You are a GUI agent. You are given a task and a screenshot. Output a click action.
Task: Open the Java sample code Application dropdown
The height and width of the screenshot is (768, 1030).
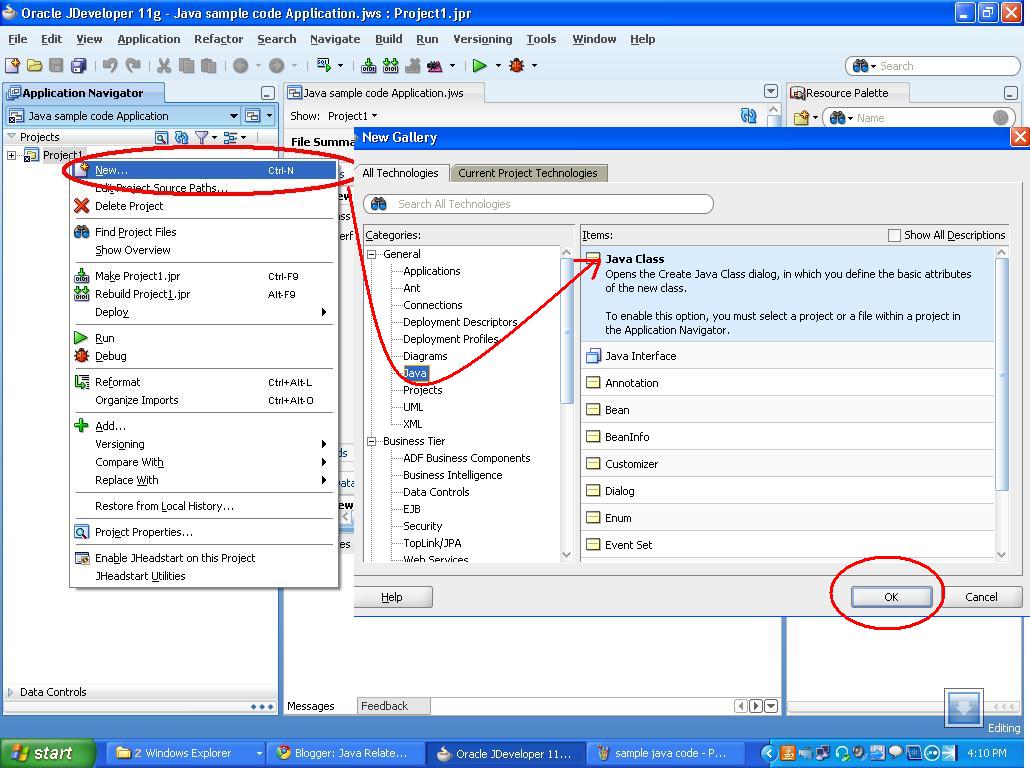click(233, 116)
